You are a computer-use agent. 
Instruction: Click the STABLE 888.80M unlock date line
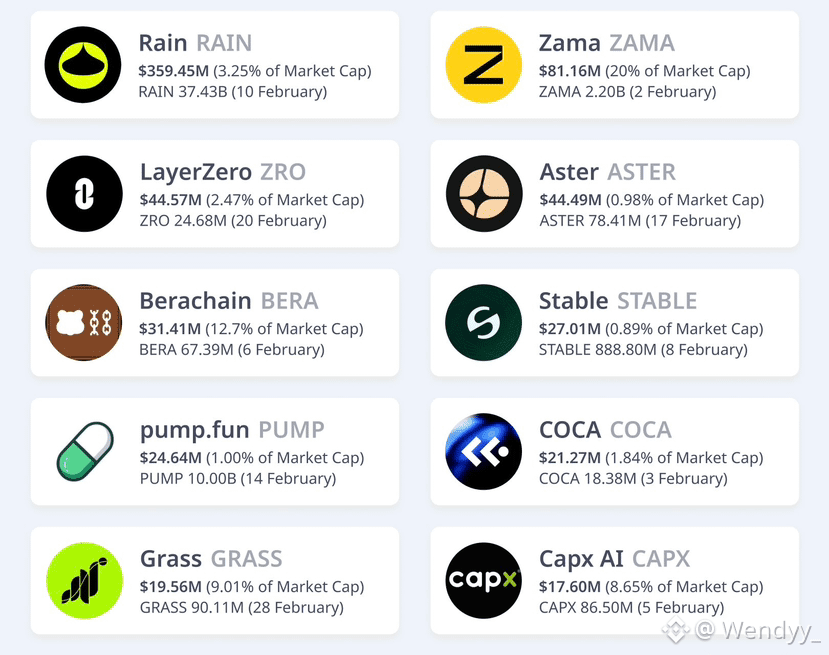[643, 349]
